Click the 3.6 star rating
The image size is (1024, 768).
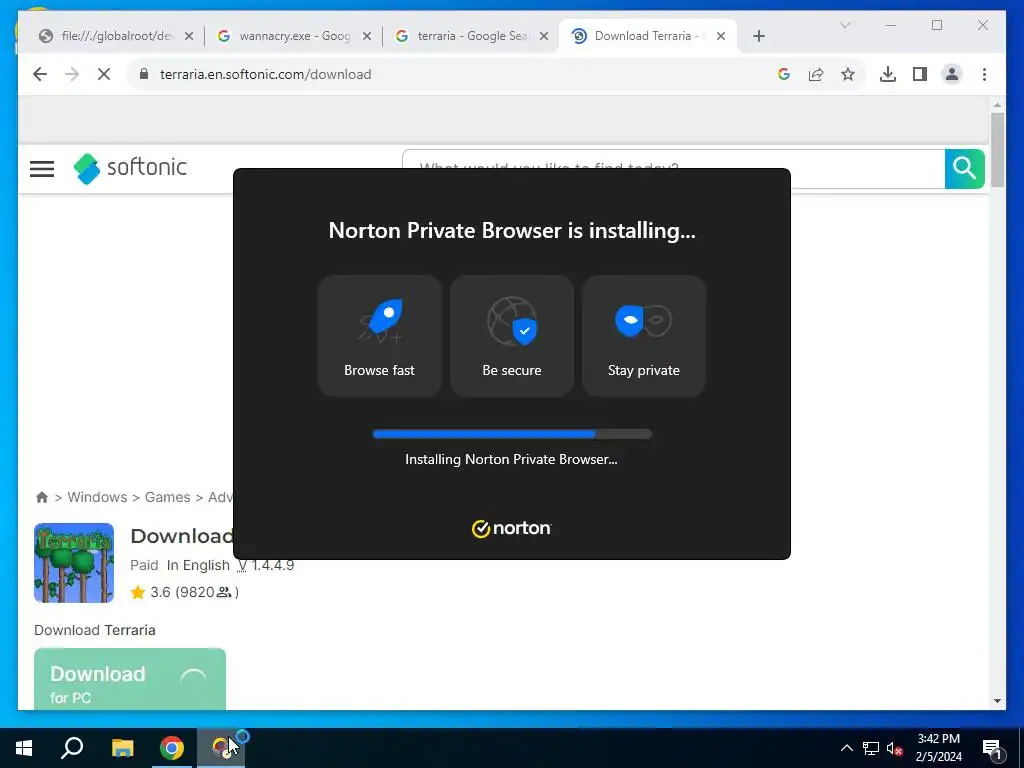(x=184, y=592)
